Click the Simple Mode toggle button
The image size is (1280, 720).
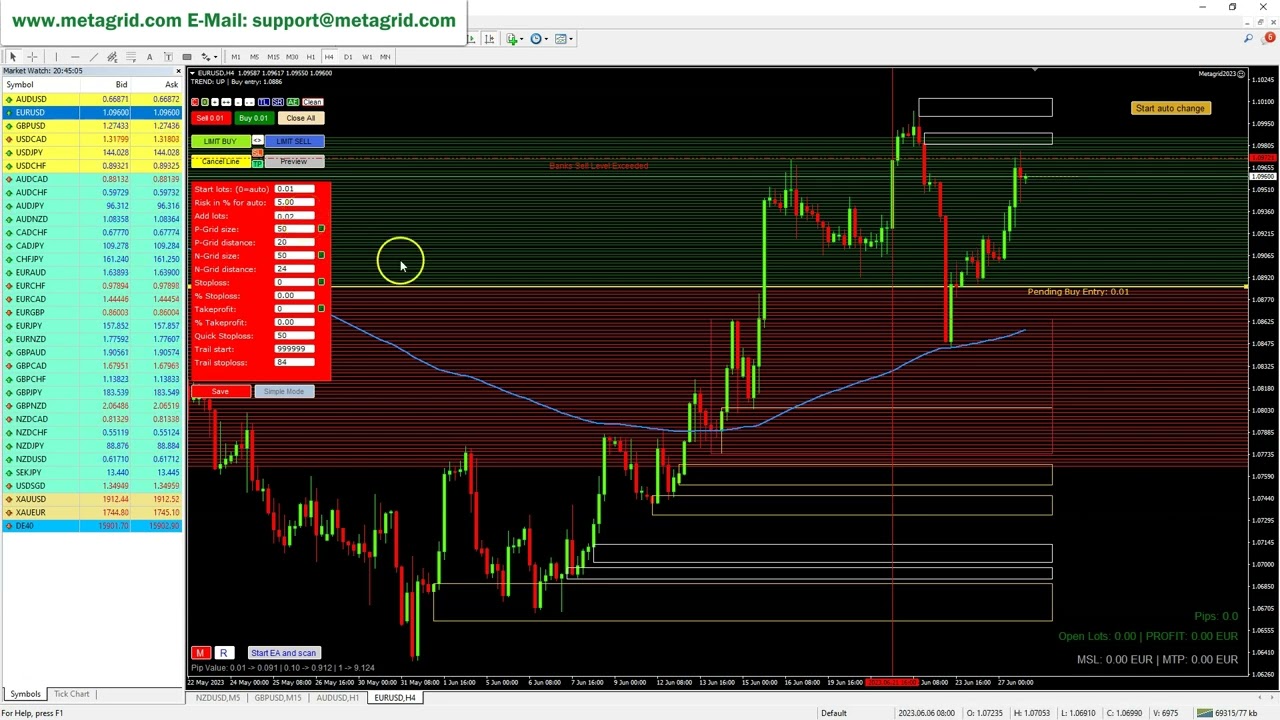[x=284, y=391]
